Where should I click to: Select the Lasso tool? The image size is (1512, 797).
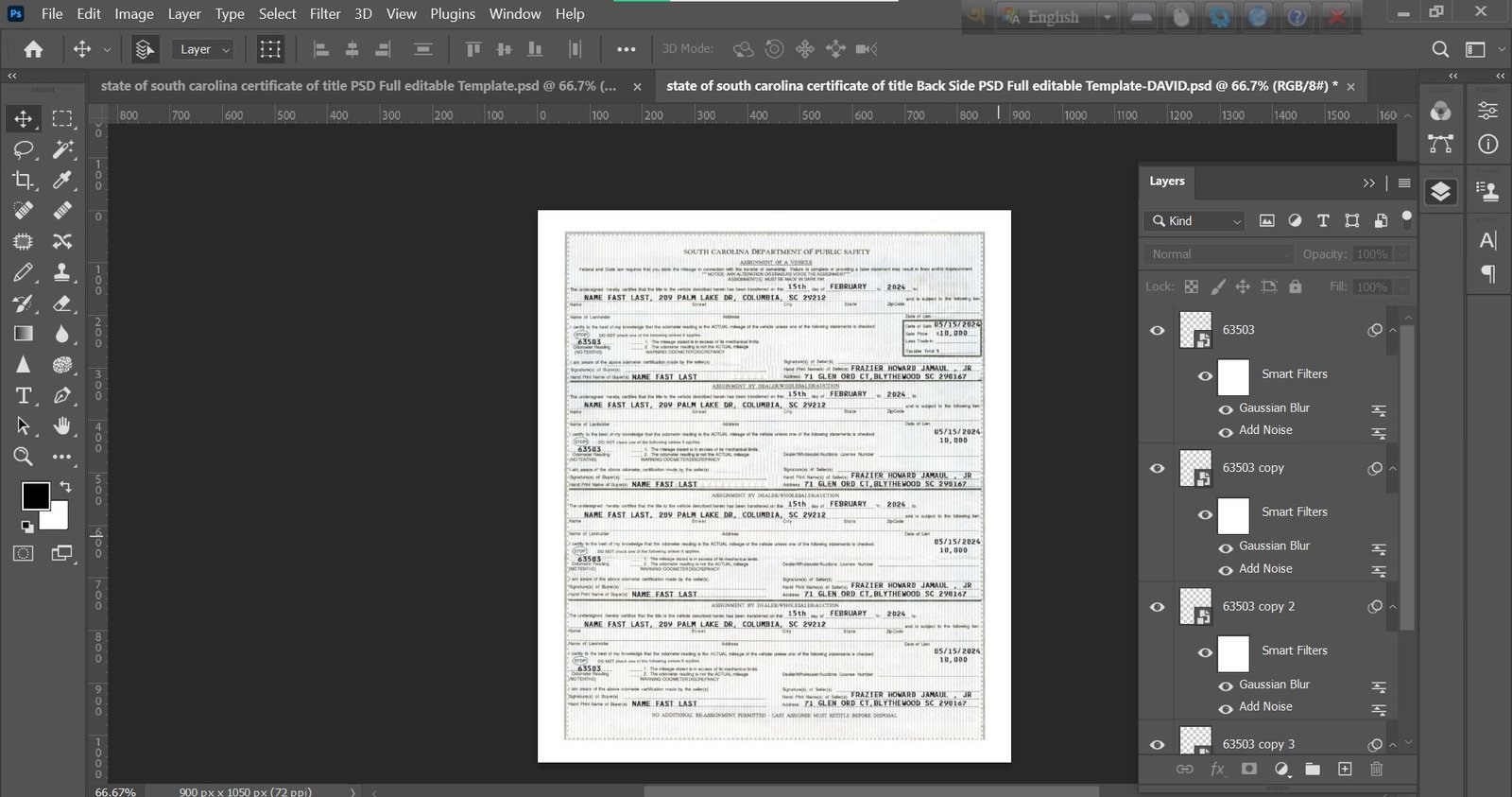[x=23, y=149]
